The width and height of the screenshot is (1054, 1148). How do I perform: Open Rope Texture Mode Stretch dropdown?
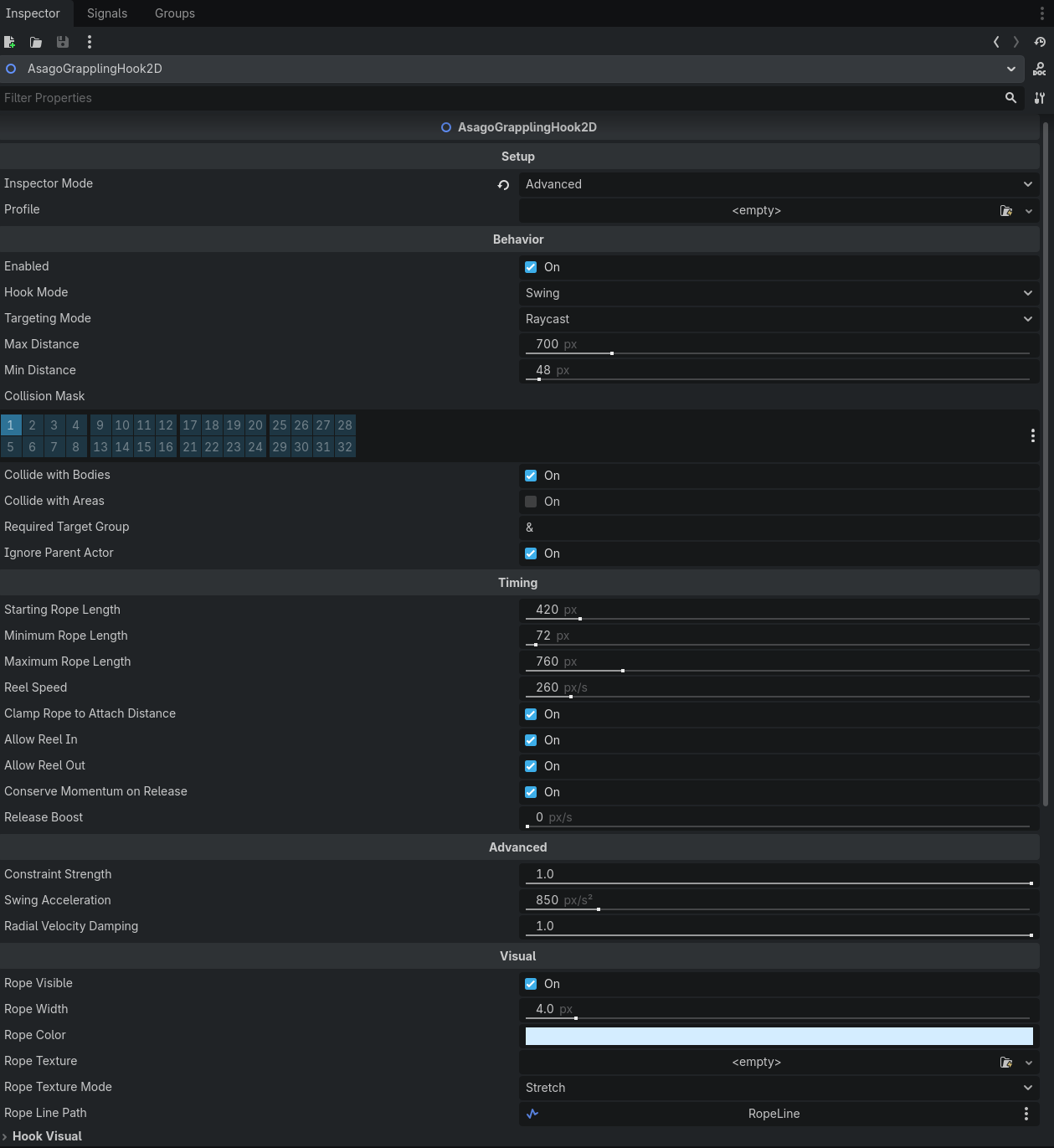pyautogui.click(x=779, y=1088)
